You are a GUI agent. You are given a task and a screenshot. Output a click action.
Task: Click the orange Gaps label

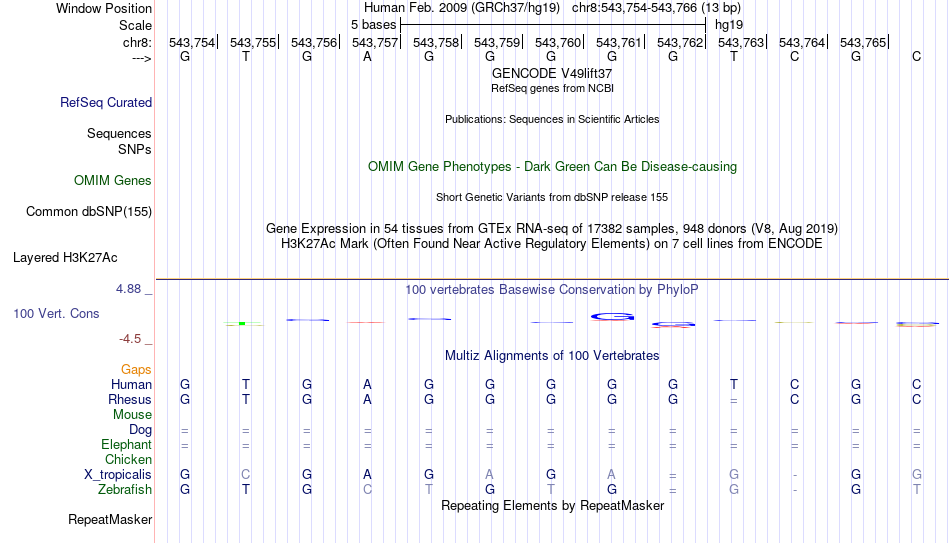point(136,369)
